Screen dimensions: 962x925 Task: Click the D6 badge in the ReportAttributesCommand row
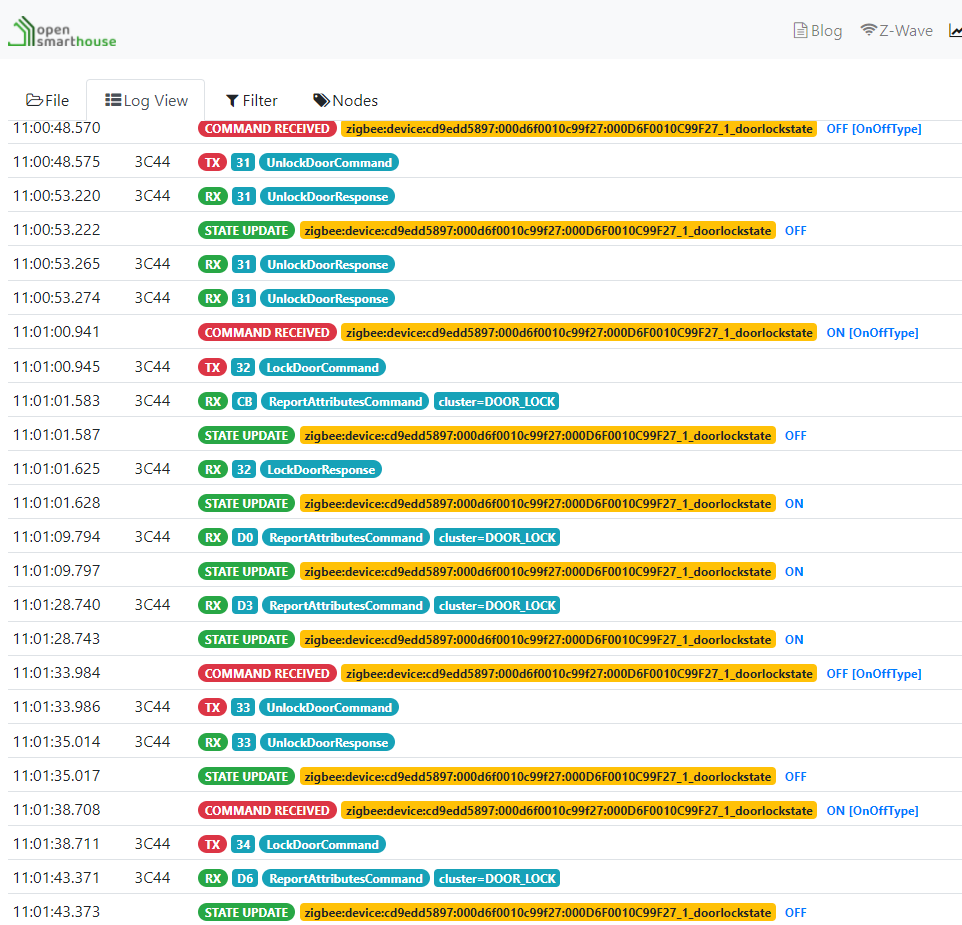[x=244, y=878]
